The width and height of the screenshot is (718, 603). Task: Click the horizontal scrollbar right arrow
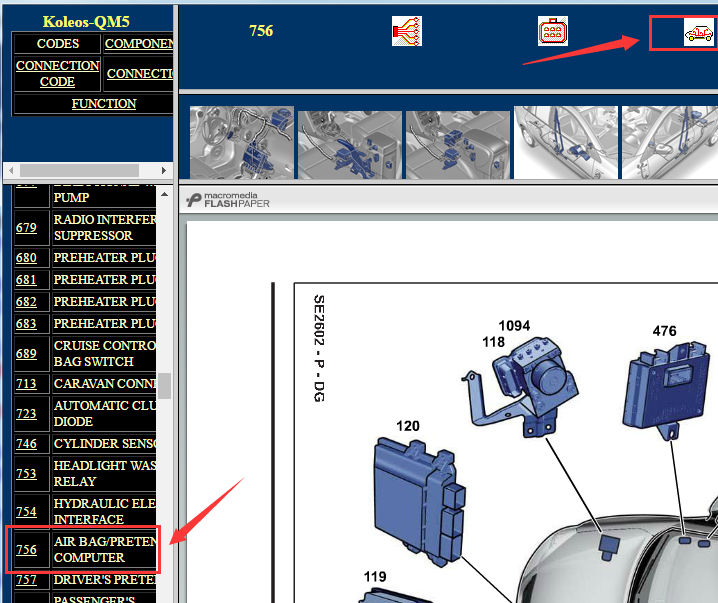coord(164,170)
